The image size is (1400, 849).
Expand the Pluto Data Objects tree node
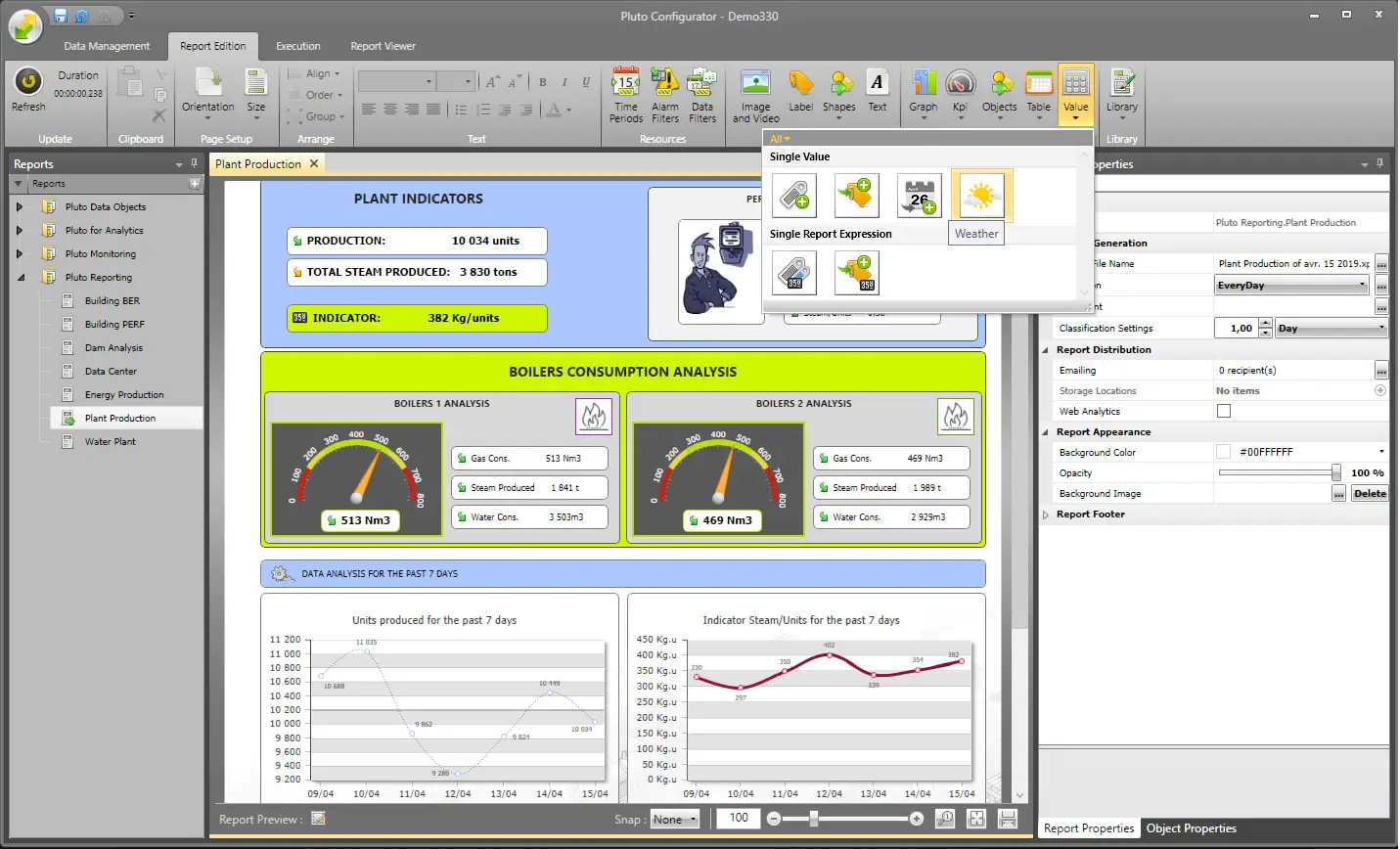click(20, 207)
